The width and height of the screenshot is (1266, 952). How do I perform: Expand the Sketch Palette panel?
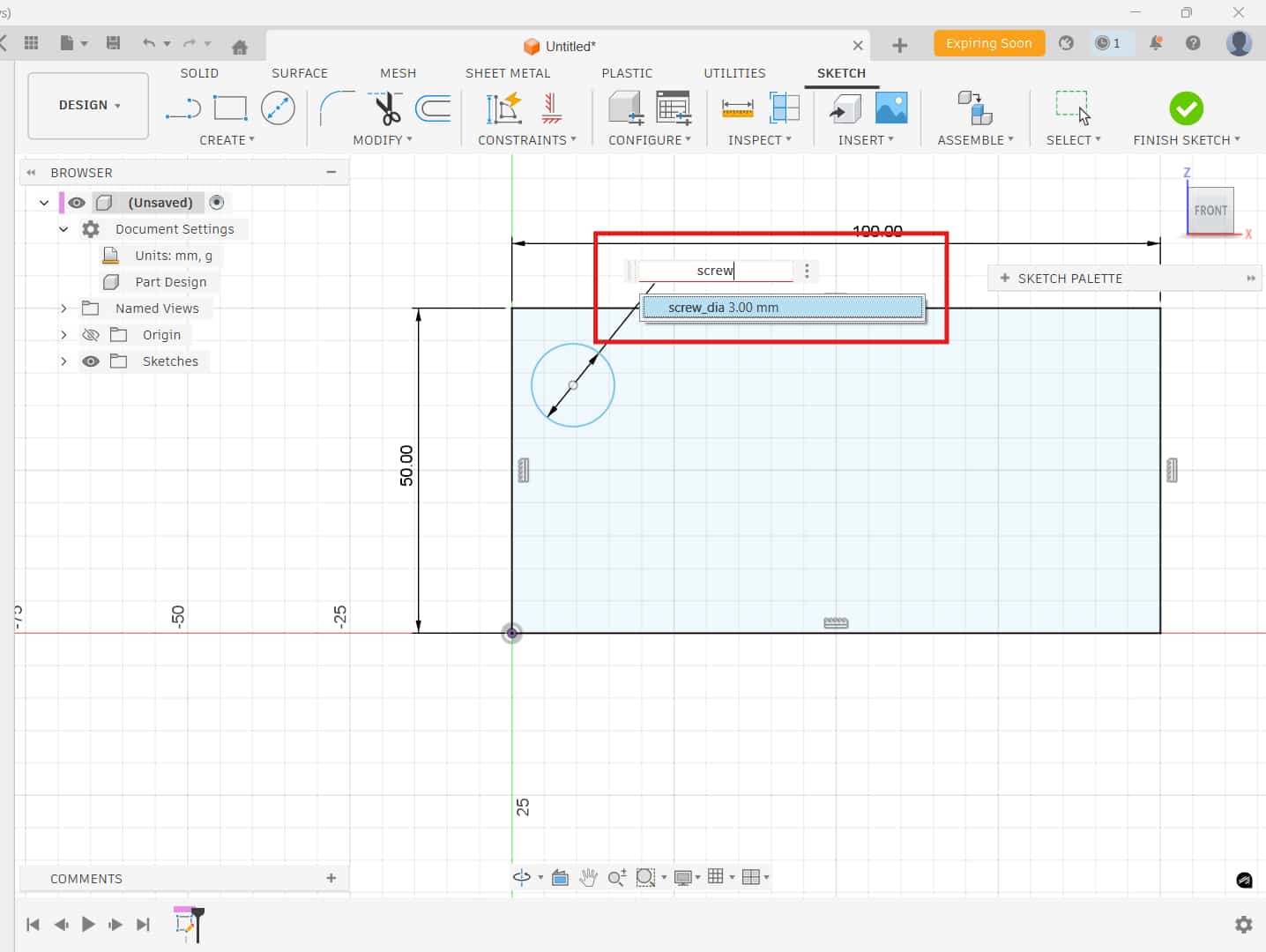(x=1250, y=279)
